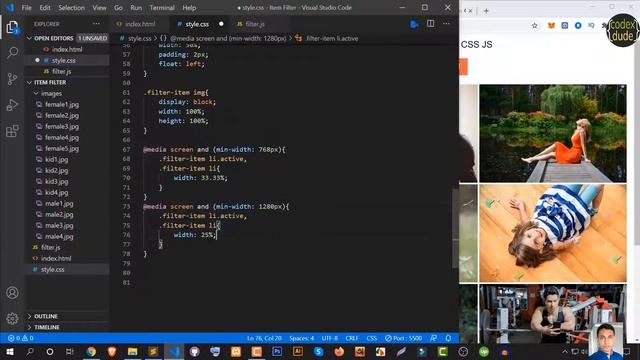Open Brave browser from the taskbar

click(112, 351)
